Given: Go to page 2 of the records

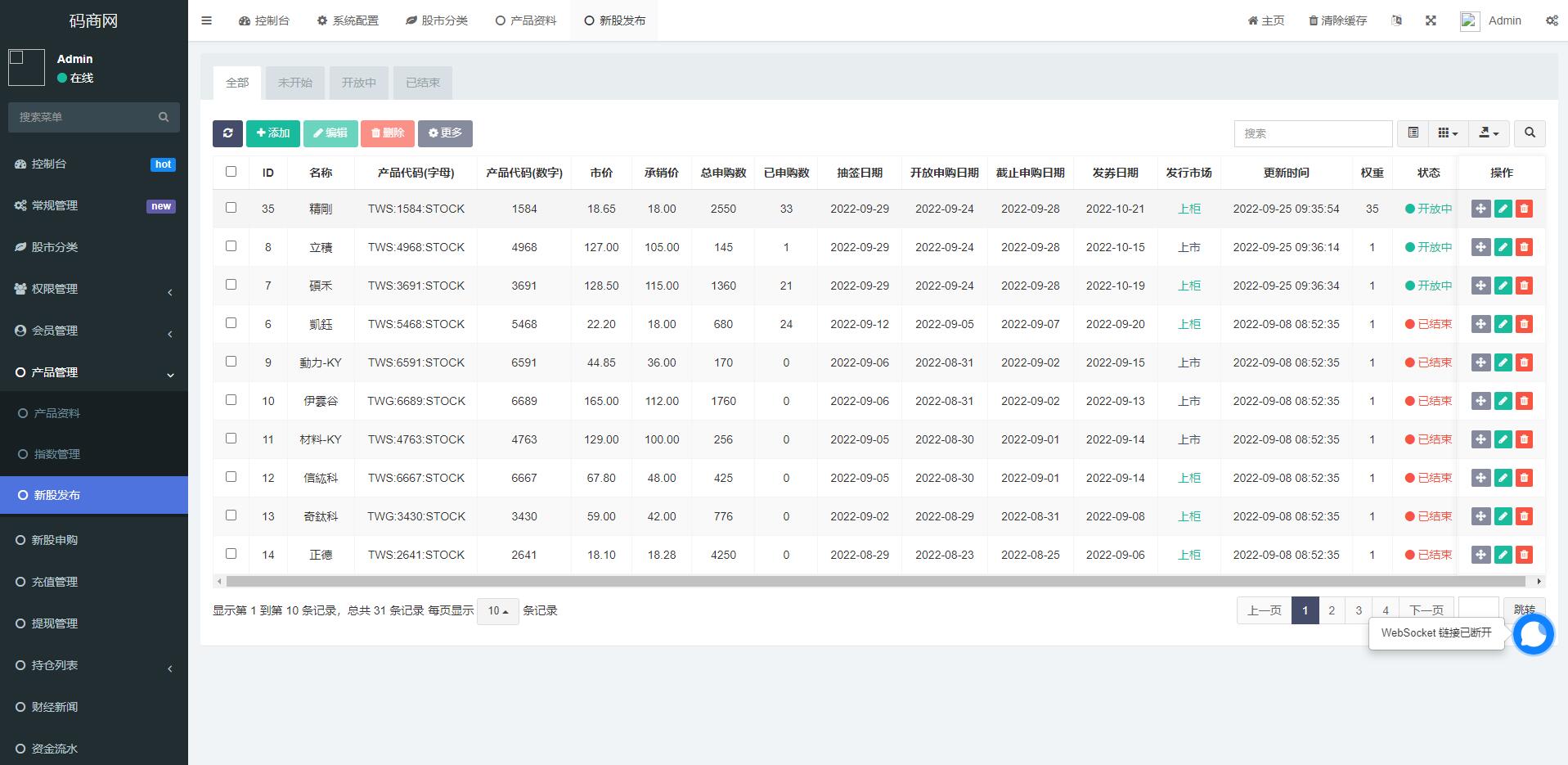Looking at the screenshot, I should 1332,610.
